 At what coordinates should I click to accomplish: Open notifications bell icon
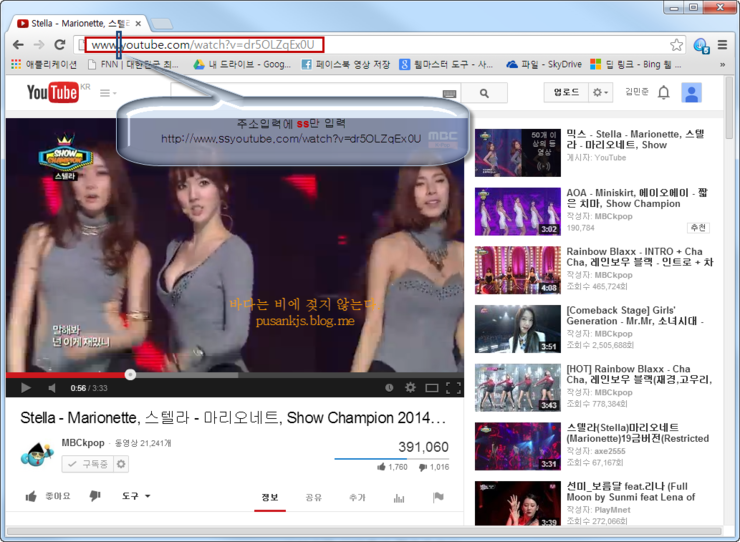point(664,93)
